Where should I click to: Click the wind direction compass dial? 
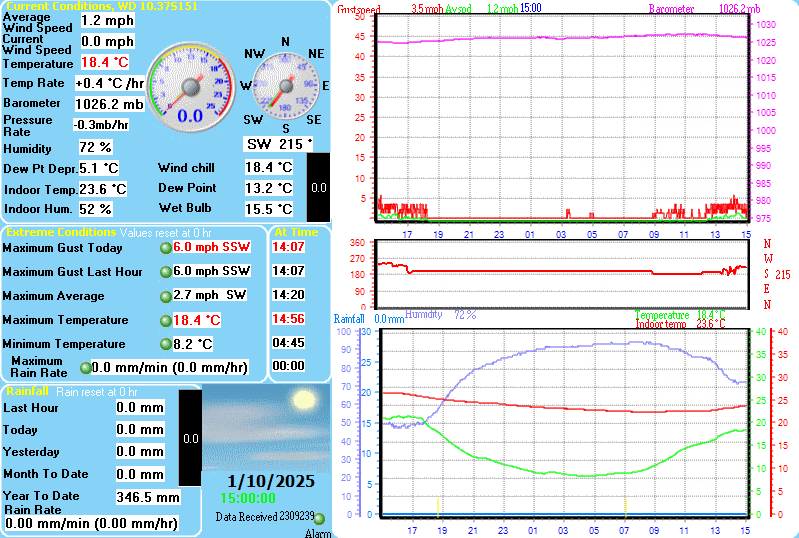pos(285,87)
